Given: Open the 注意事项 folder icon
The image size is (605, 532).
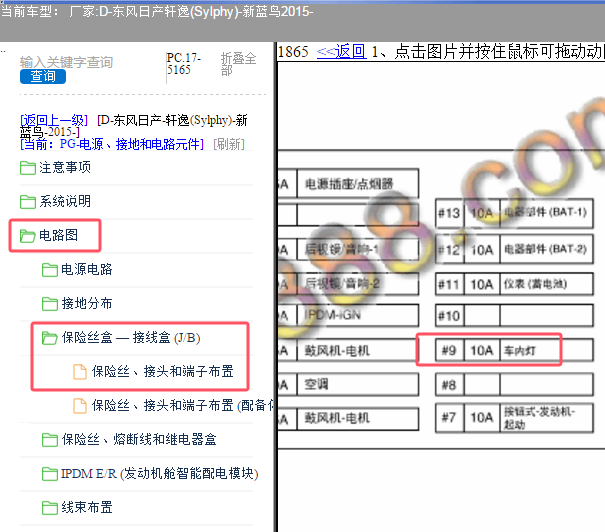Looking at the screenshot, I should (x=28, y=168).
